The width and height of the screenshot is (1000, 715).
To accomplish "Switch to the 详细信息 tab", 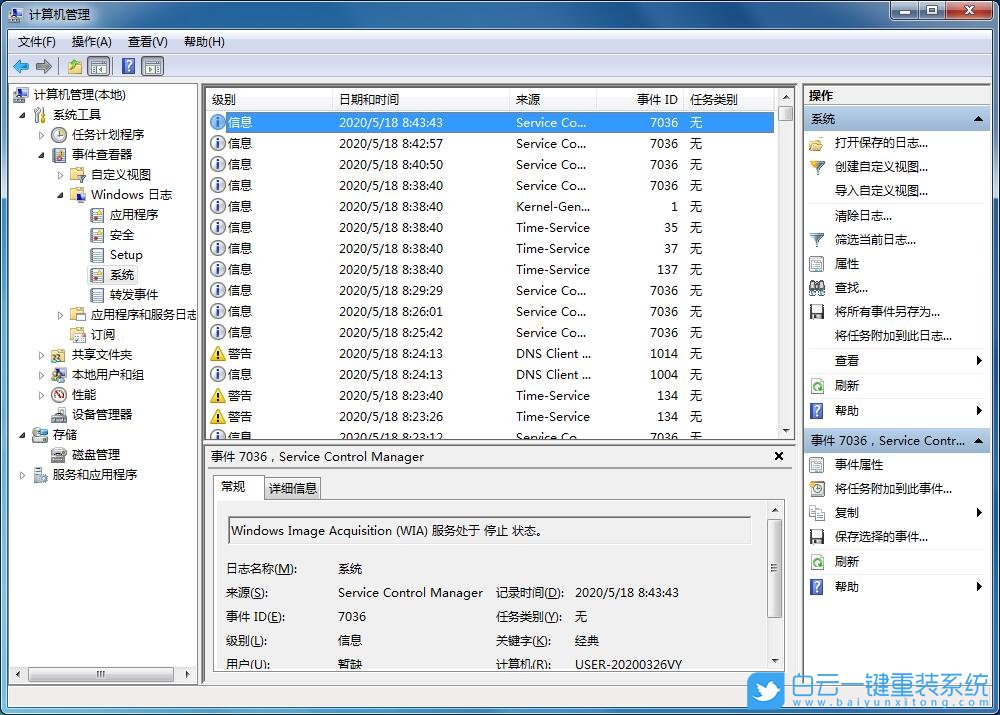I will 293,488.
